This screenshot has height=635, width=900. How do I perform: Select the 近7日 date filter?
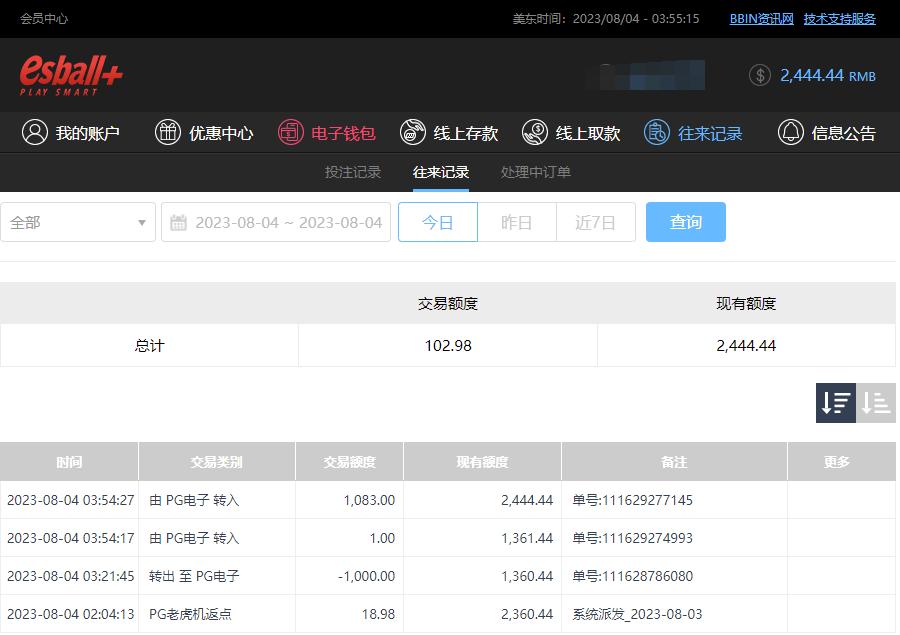[596, 222]
